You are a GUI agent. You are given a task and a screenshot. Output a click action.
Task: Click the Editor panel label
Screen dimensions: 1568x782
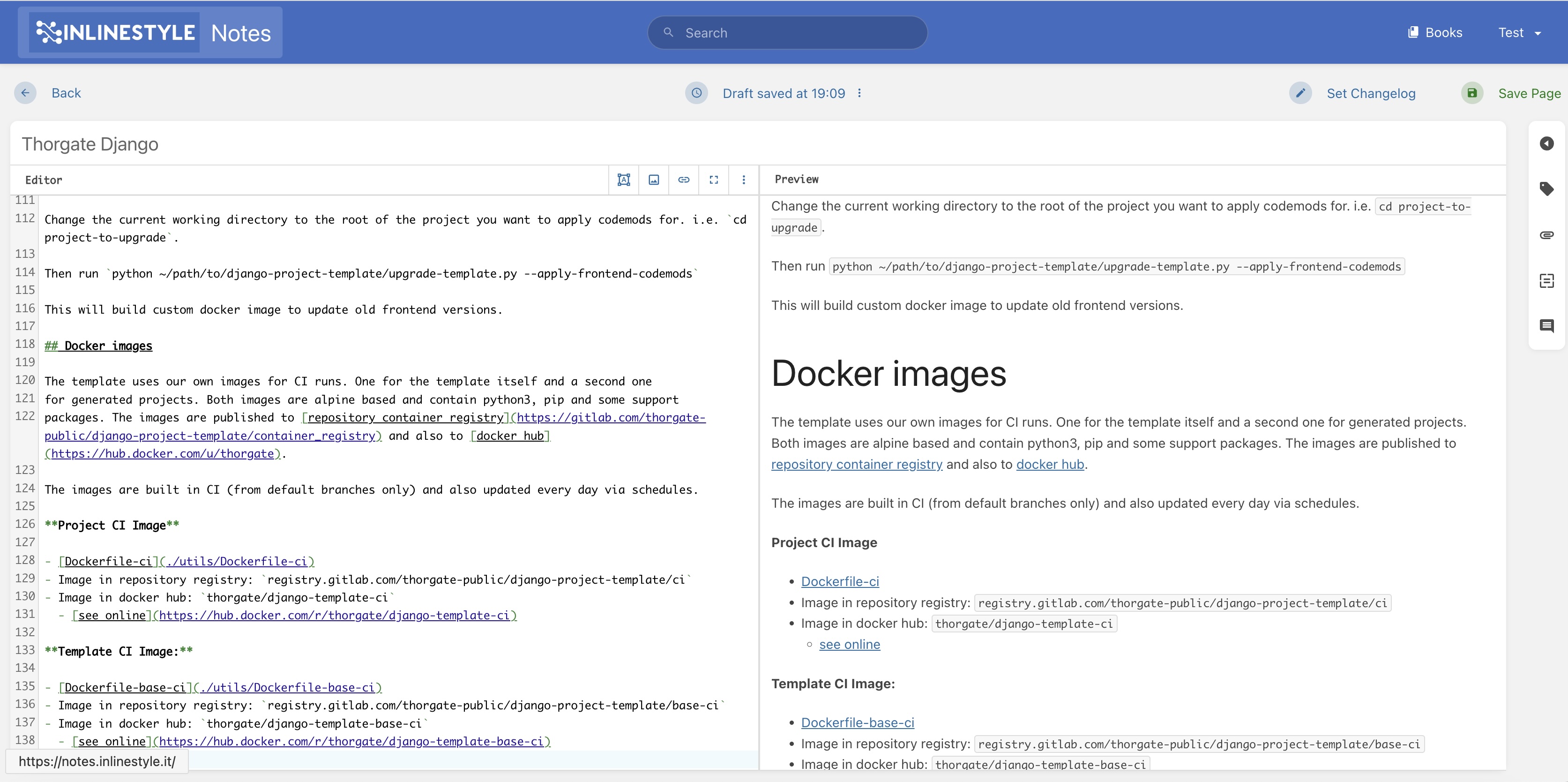click(x=43, y=180)
